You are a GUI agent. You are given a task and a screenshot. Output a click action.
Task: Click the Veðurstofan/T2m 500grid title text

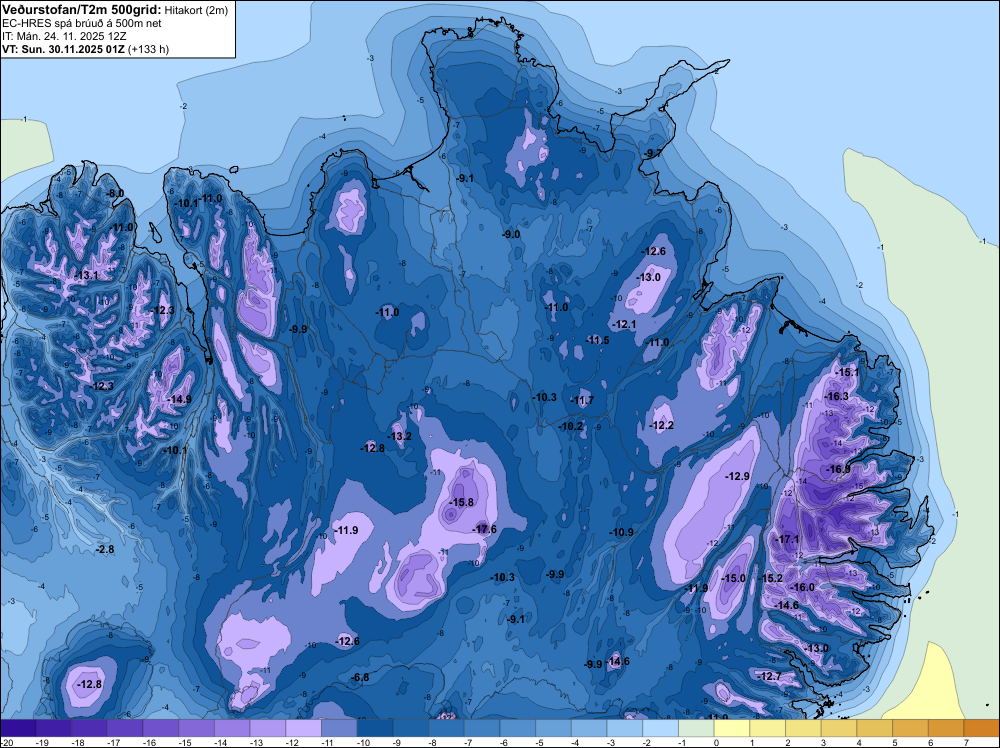coord(82,10)
